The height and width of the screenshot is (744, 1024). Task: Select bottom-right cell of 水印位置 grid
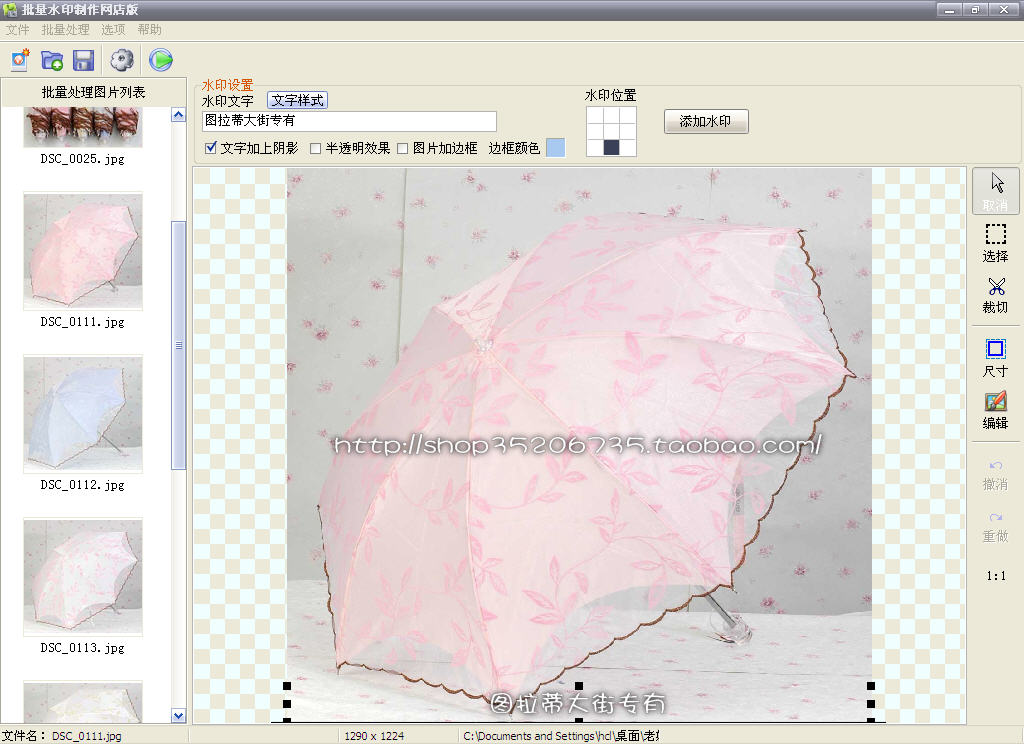(628, 148)
